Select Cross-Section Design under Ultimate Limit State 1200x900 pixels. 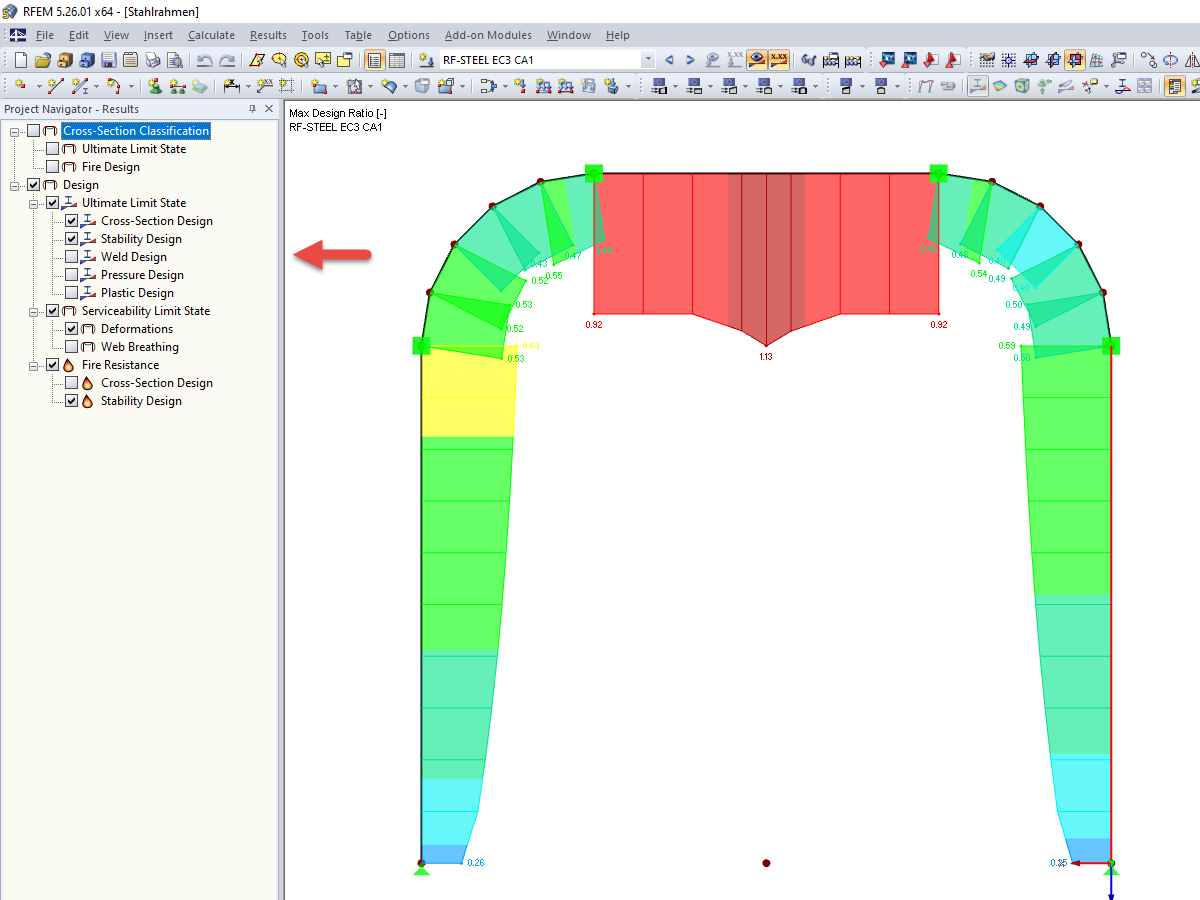(x=157, y=221)
